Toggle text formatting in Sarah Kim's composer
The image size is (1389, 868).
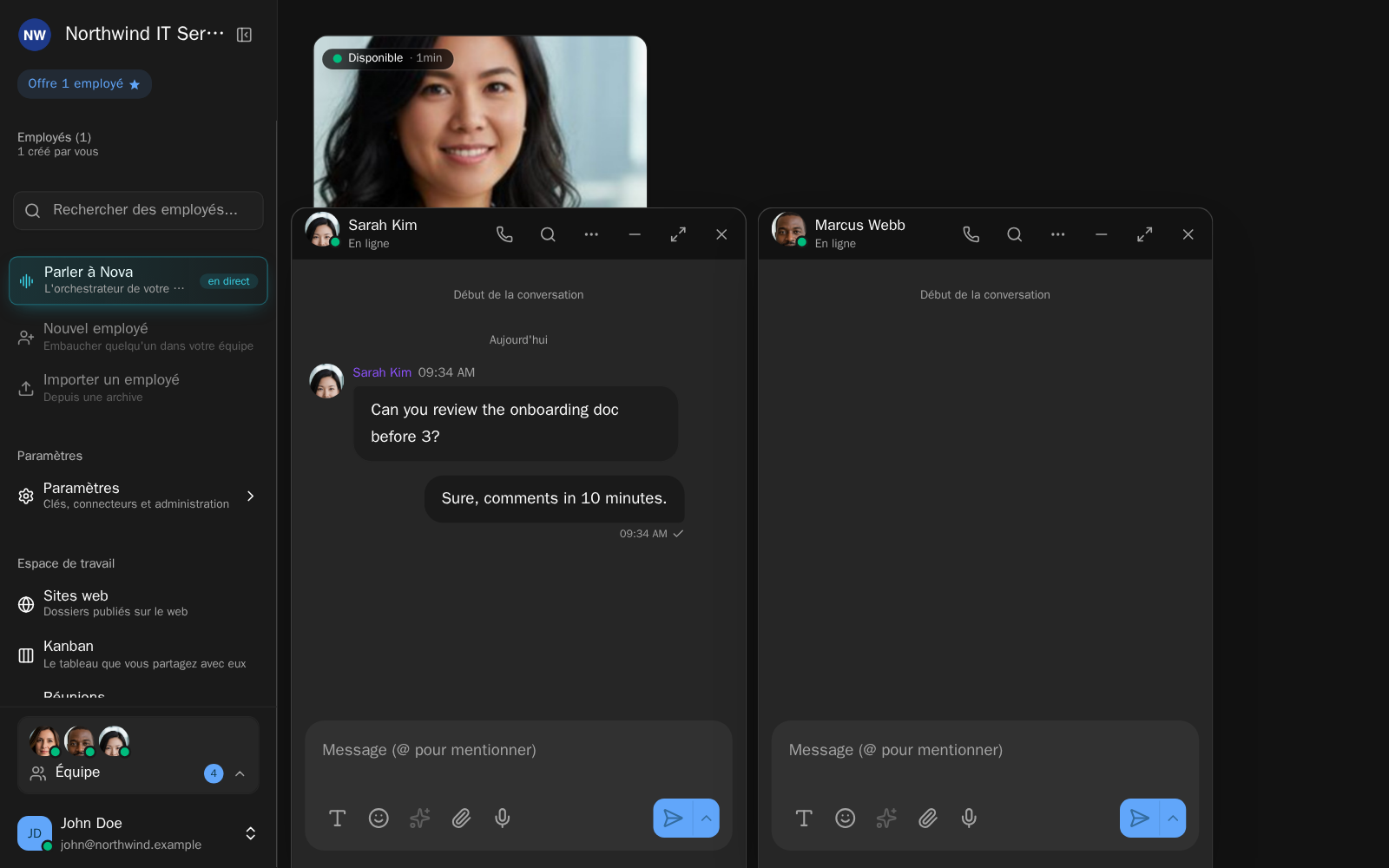click(338, 818)
